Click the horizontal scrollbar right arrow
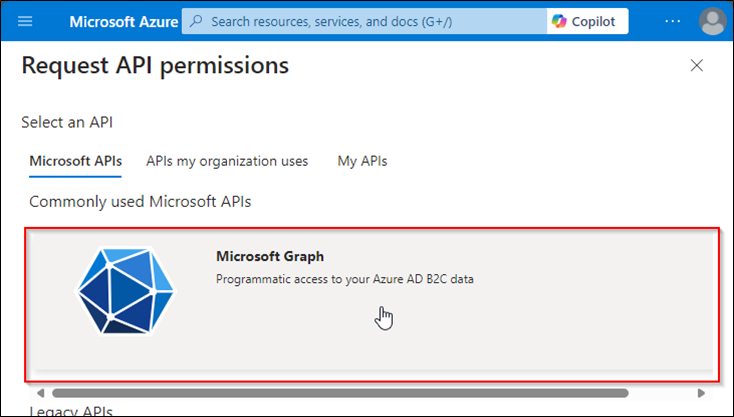 pos(701,393)
